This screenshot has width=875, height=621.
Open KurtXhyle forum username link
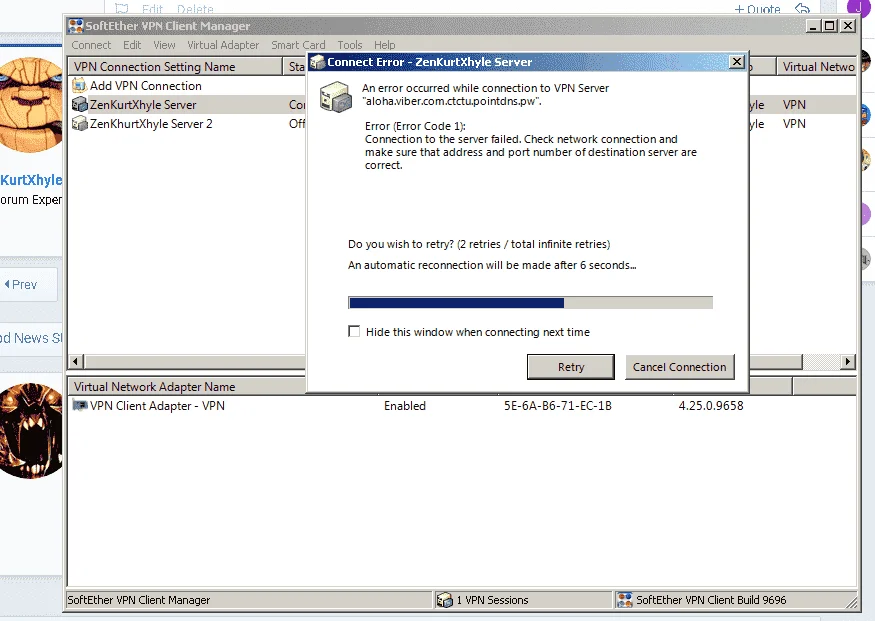31,180
